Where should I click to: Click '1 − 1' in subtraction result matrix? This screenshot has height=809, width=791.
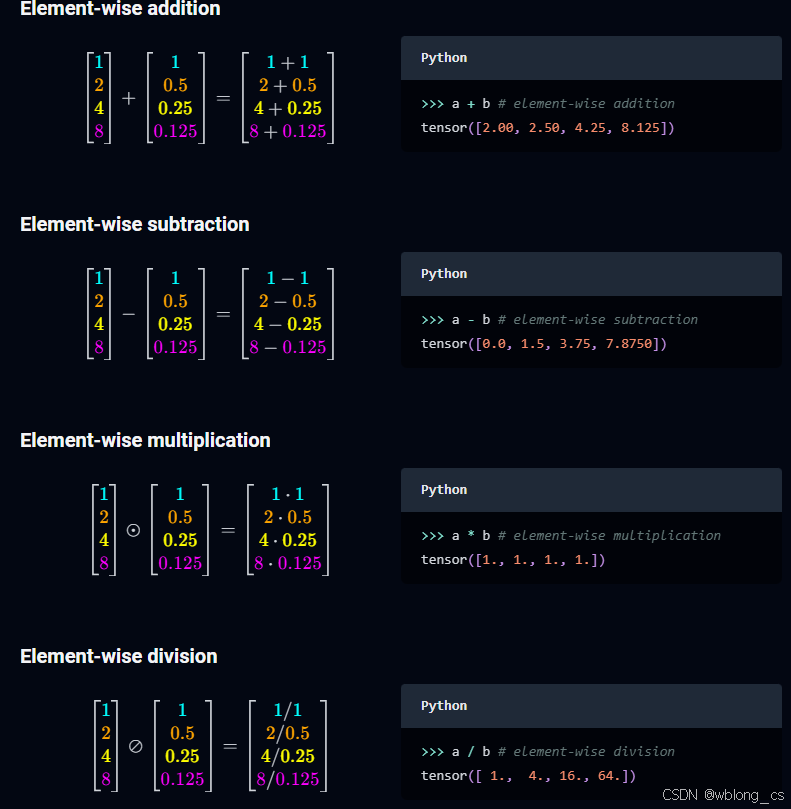pos(287,279)
